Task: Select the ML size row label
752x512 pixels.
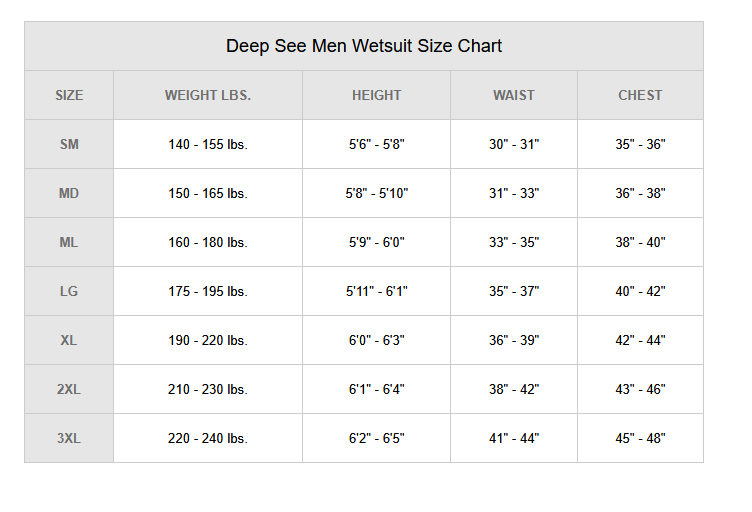Action: [x=69, y=242]
